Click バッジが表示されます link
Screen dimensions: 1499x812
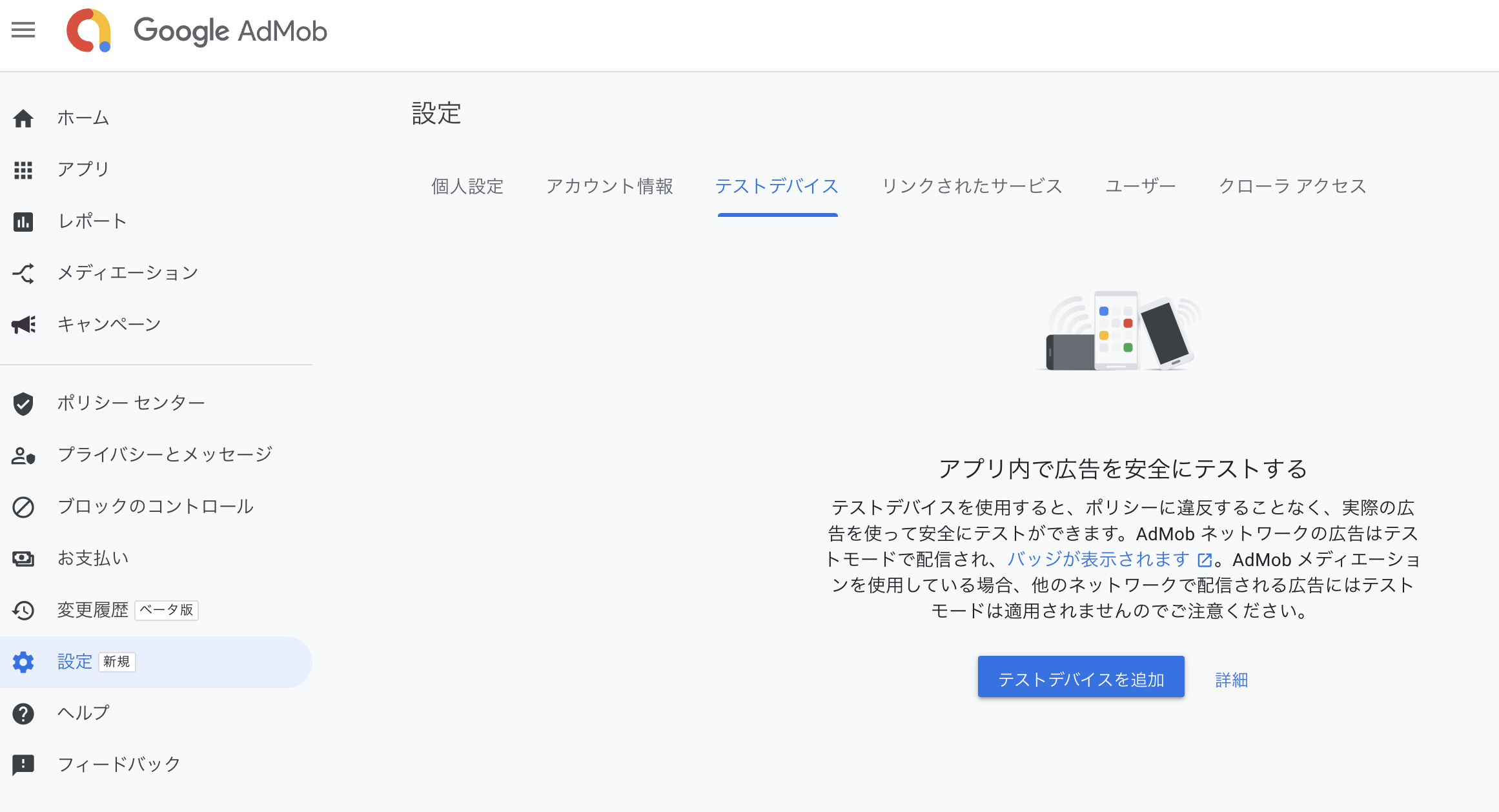1099,560
